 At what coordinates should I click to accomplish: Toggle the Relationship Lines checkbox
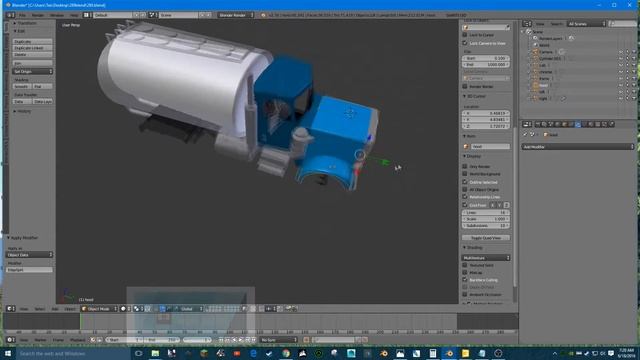pos(465,197)
